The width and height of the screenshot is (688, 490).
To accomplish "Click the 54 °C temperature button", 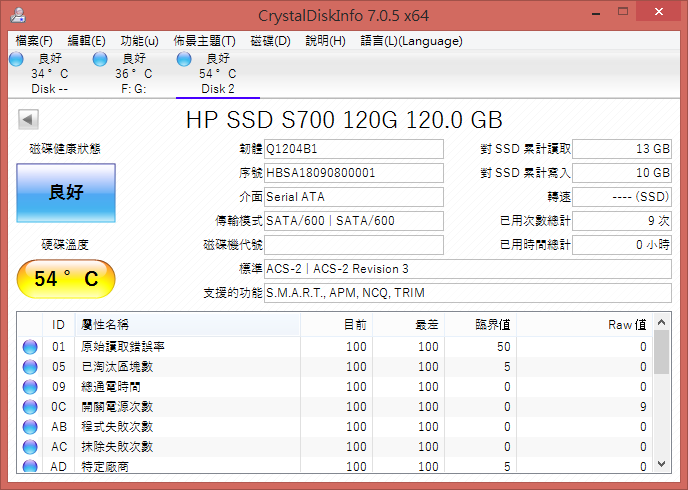I will point(66,279).
